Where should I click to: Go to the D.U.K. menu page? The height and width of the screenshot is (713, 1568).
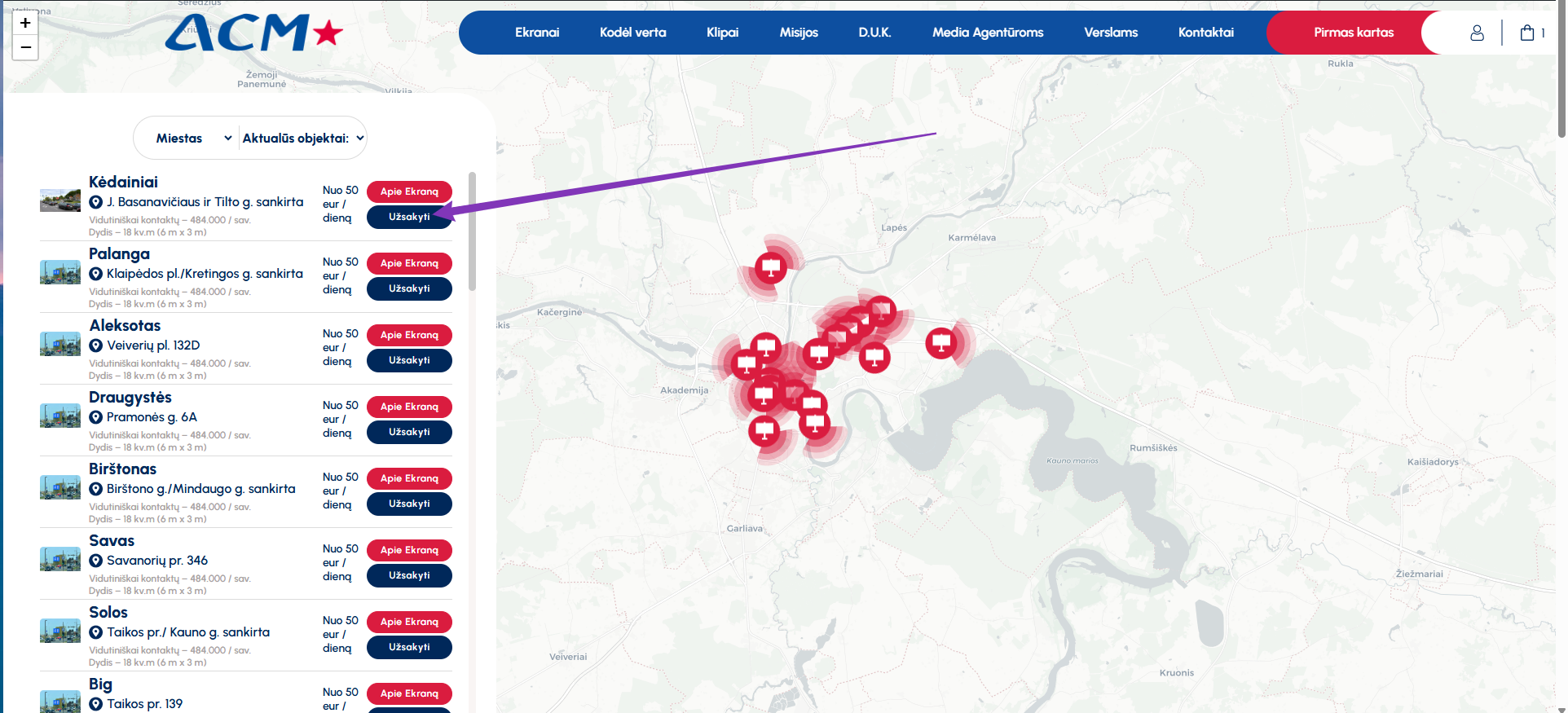[x=874, y=33]
